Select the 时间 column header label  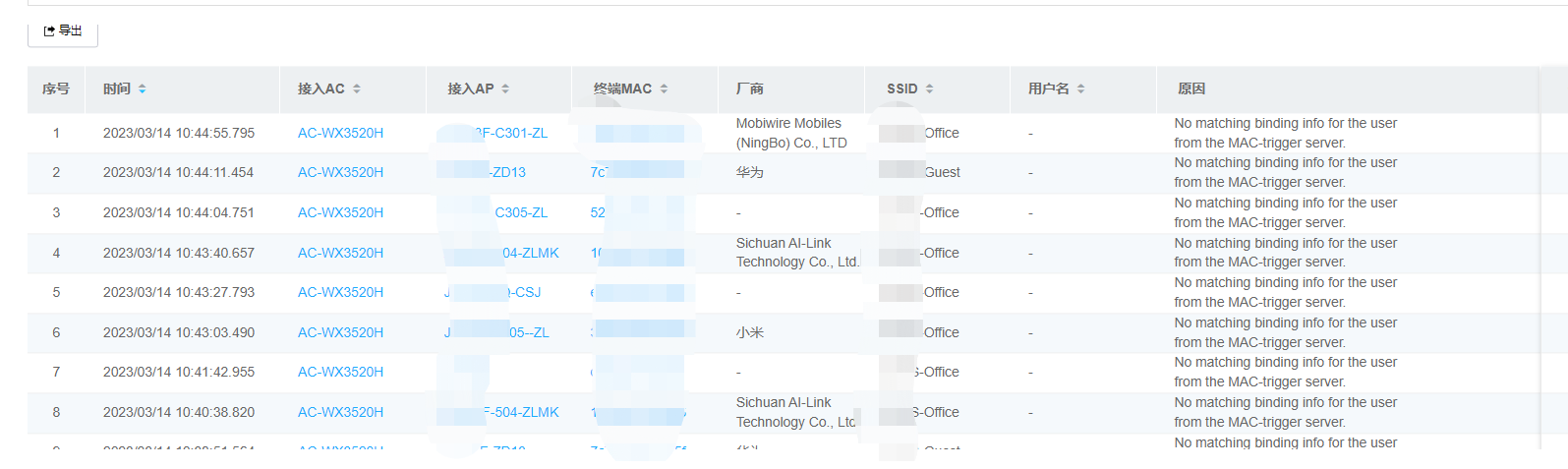[117, 88]
